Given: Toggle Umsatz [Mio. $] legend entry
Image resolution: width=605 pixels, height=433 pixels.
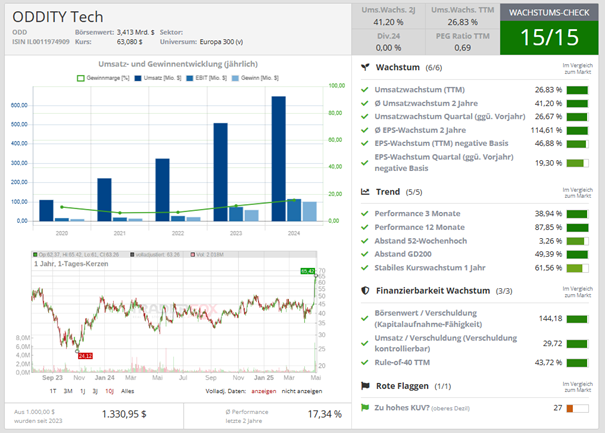Looking at the screenshot, I should tap(158, 78).
